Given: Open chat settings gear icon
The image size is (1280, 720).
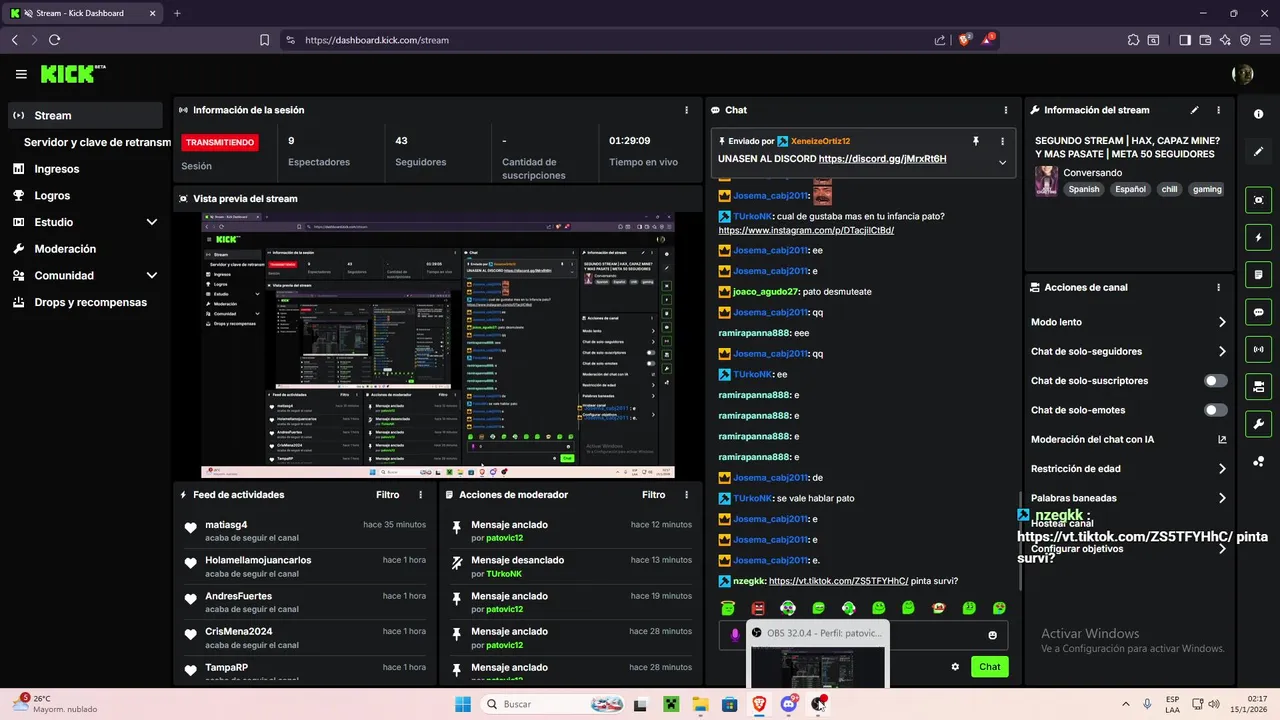Looking at the screenshot, I should pos(955,667).
